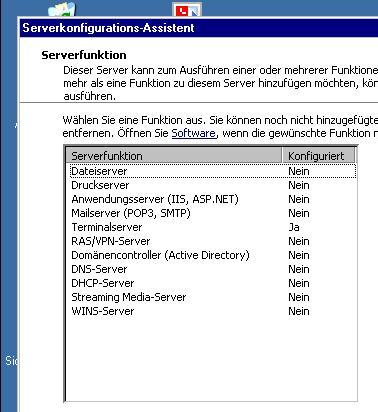Click the 'Ja' value for Terminalserver
Viewport: 378px width, 412px height.
coord(294,227)
